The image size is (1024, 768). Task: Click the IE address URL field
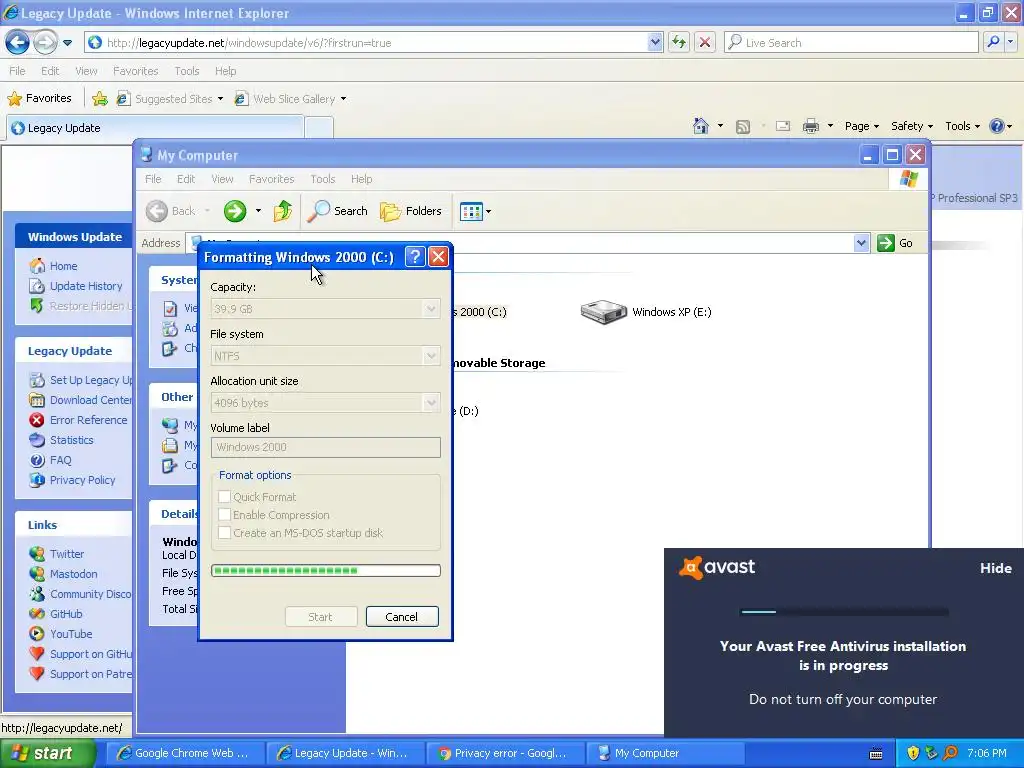376,42
